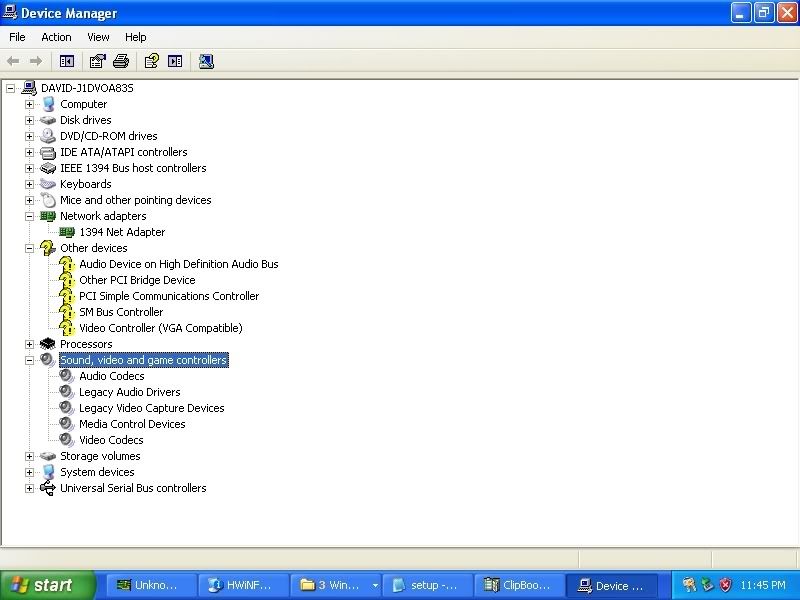Viewport: 800px width, 600px height.
Task: Open Properties from the toolbar icon
Action: tap(97, 61)
